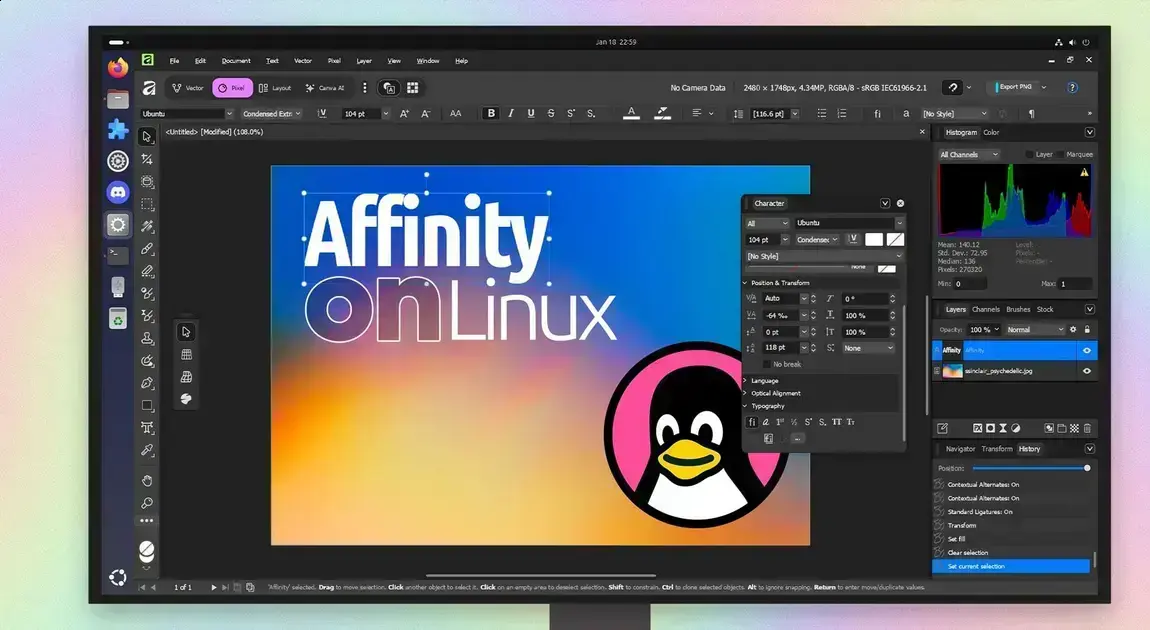Open the Canva AI persona
Viewport: 1150px width, 630px height.
pyautogui.click(x=325, y=88)
